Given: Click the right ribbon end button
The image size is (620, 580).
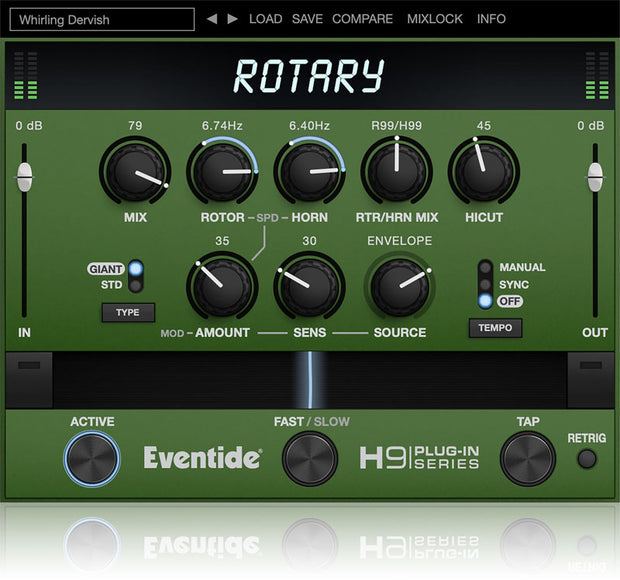Looking at the screenshot, I should 591,380.
